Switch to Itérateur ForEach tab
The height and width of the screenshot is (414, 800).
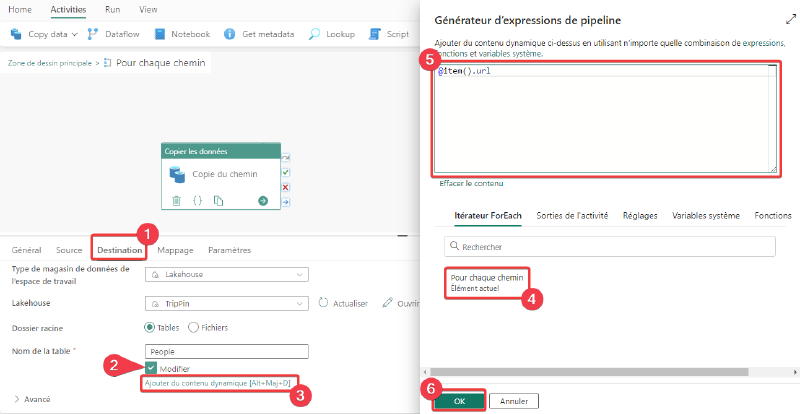(488, 215)
